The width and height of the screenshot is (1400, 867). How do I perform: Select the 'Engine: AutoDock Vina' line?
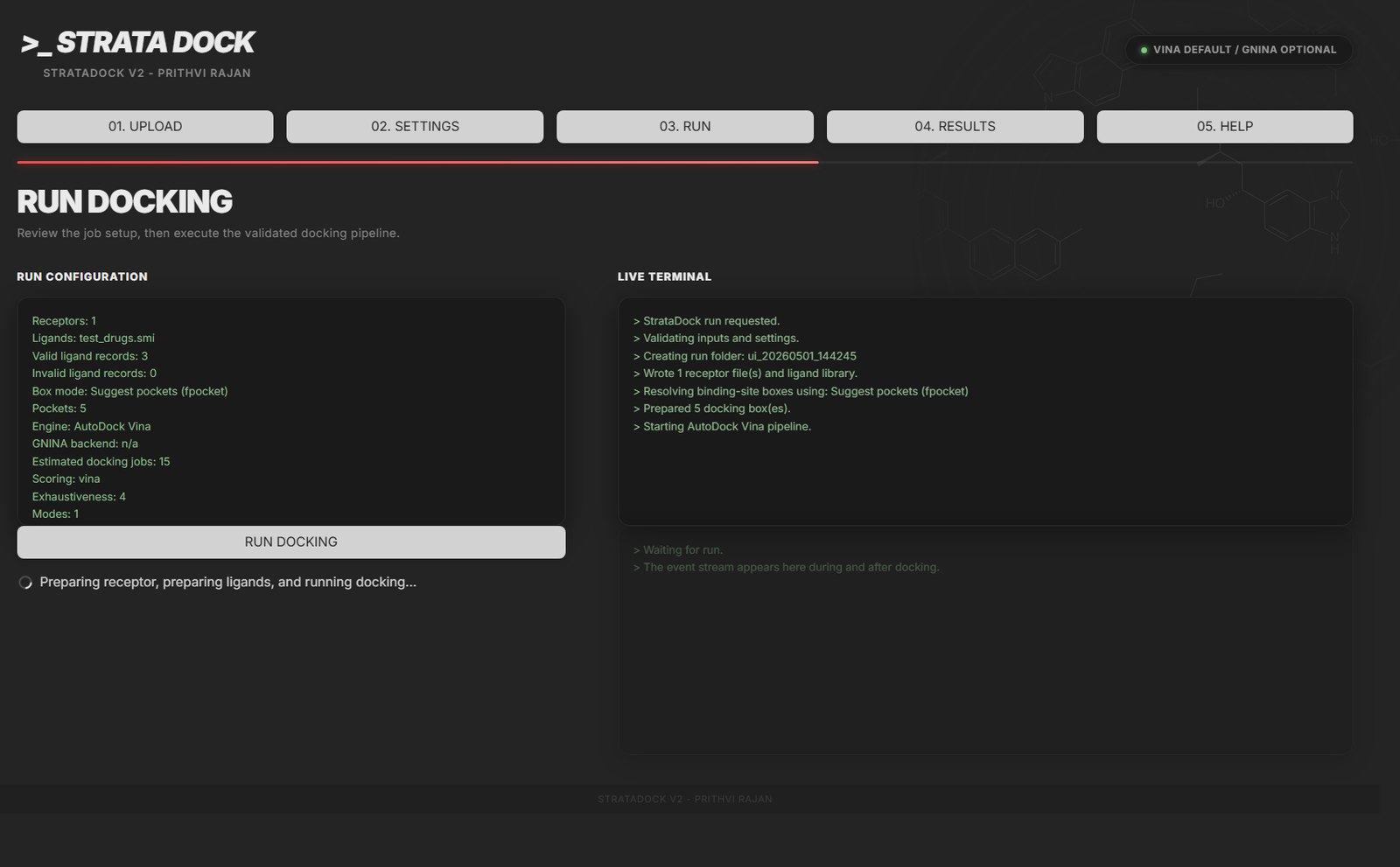click(91, 426)
